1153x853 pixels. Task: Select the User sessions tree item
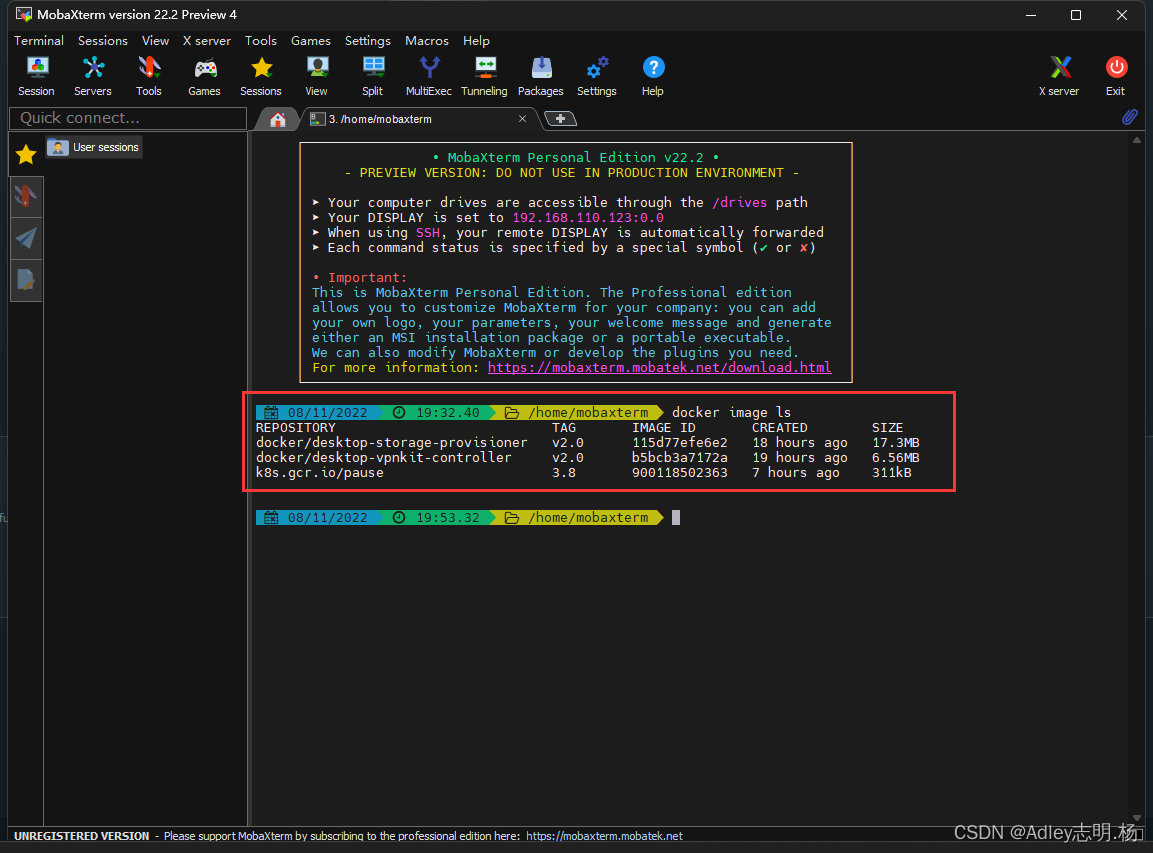(94, 147)
